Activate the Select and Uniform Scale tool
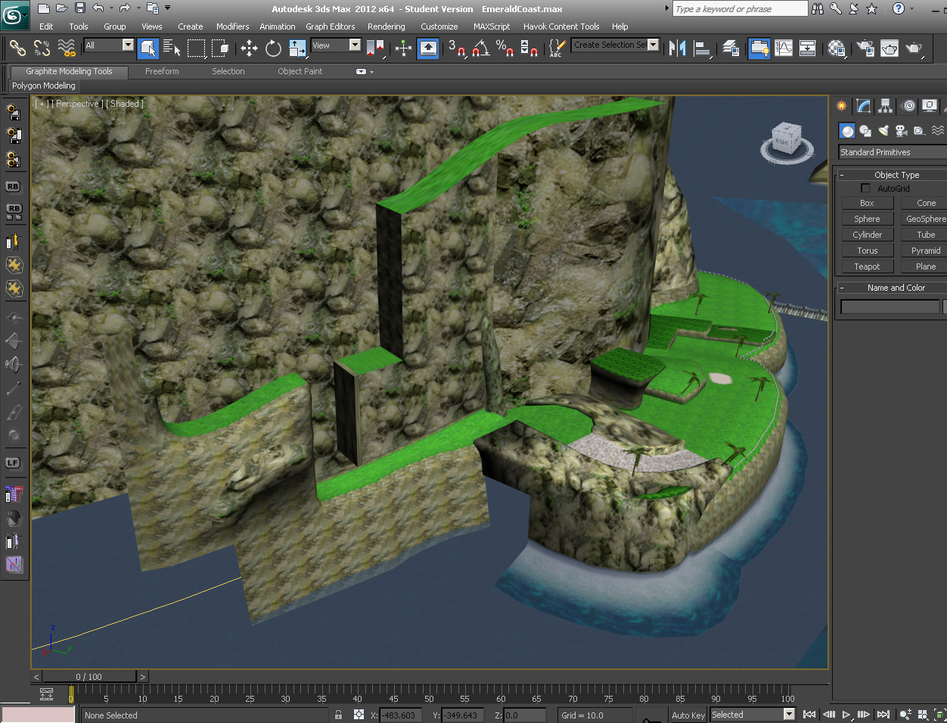Viewport: 947px width, 723px height. 297,48
